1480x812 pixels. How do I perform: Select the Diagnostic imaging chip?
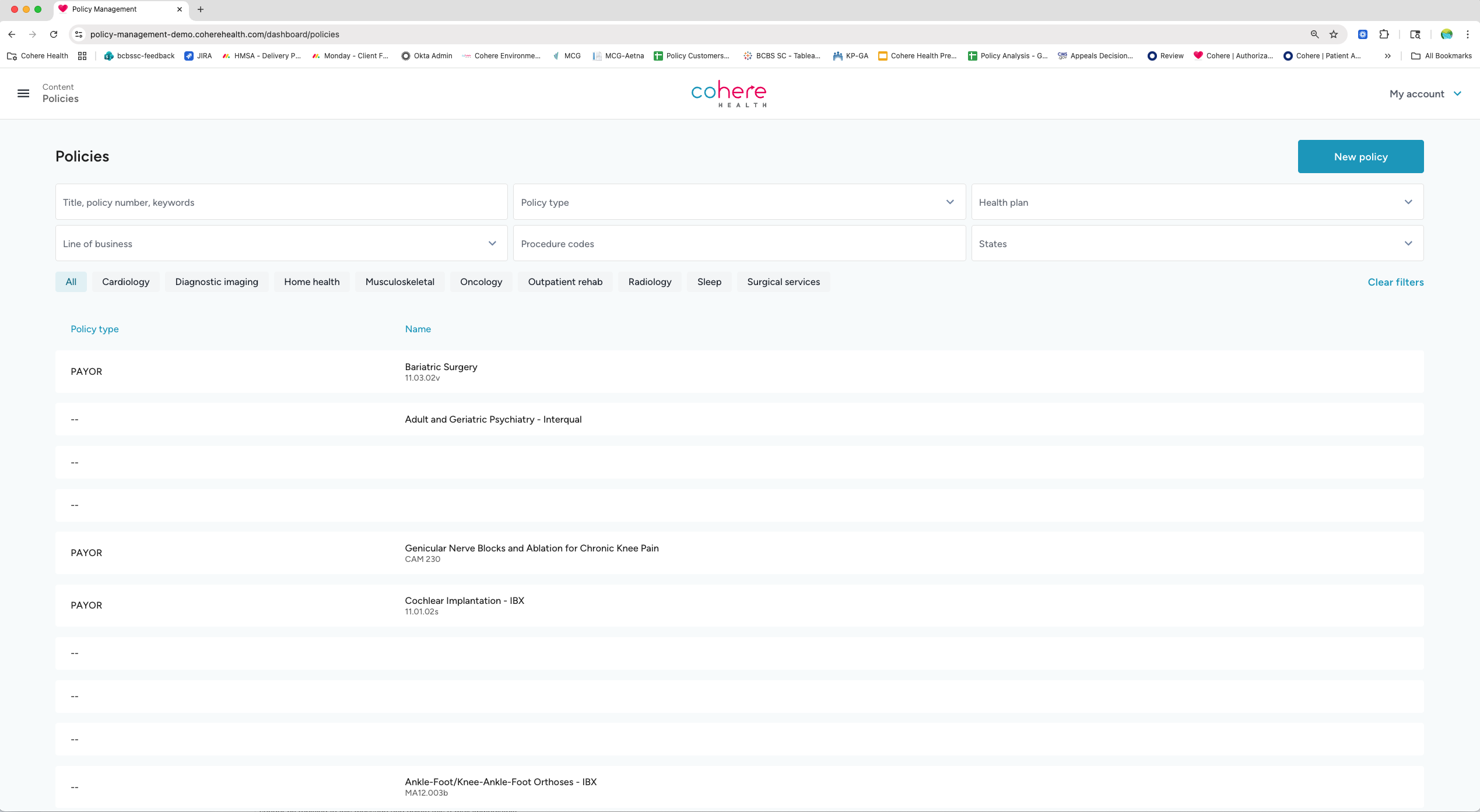click(x=217, y=282)
